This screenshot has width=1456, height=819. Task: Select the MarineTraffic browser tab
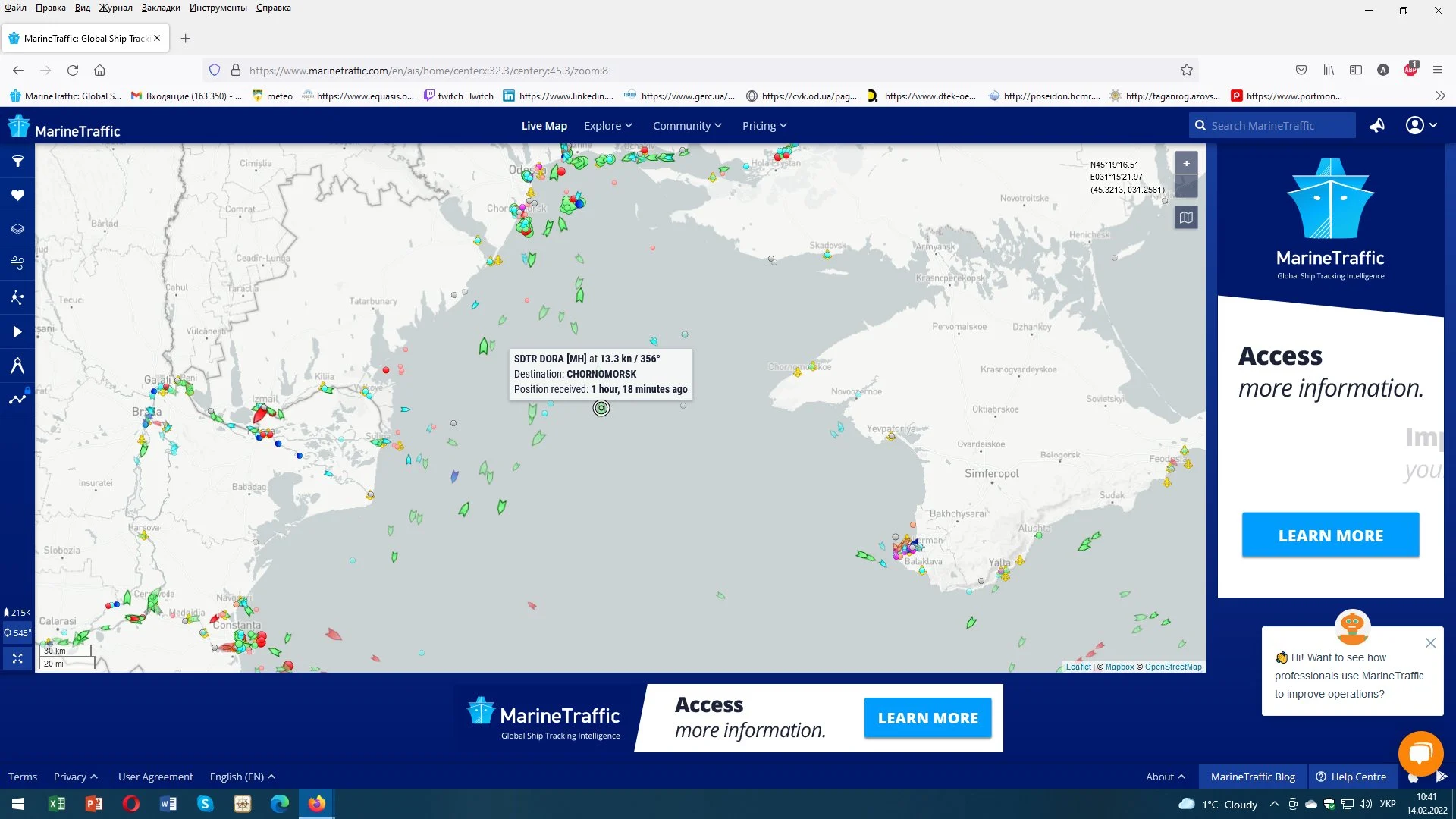85,38
